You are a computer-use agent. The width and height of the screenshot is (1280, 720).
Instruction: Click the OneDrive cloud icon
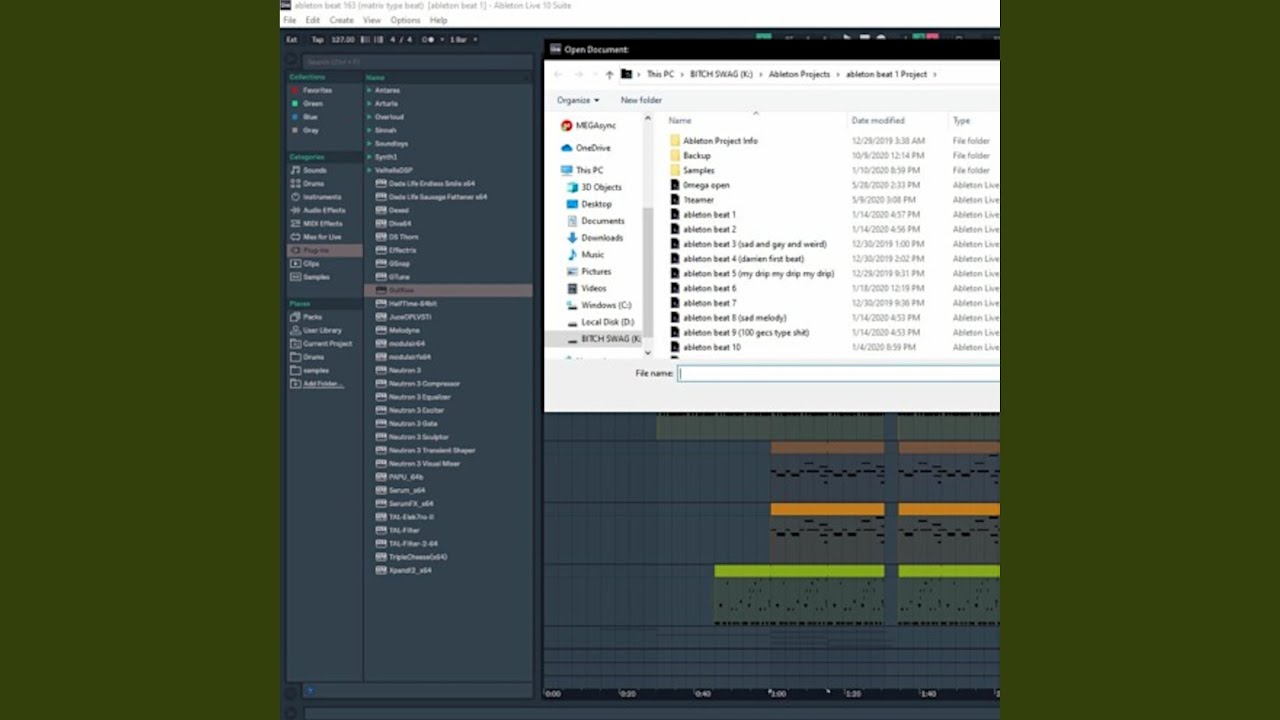[567, 148]
